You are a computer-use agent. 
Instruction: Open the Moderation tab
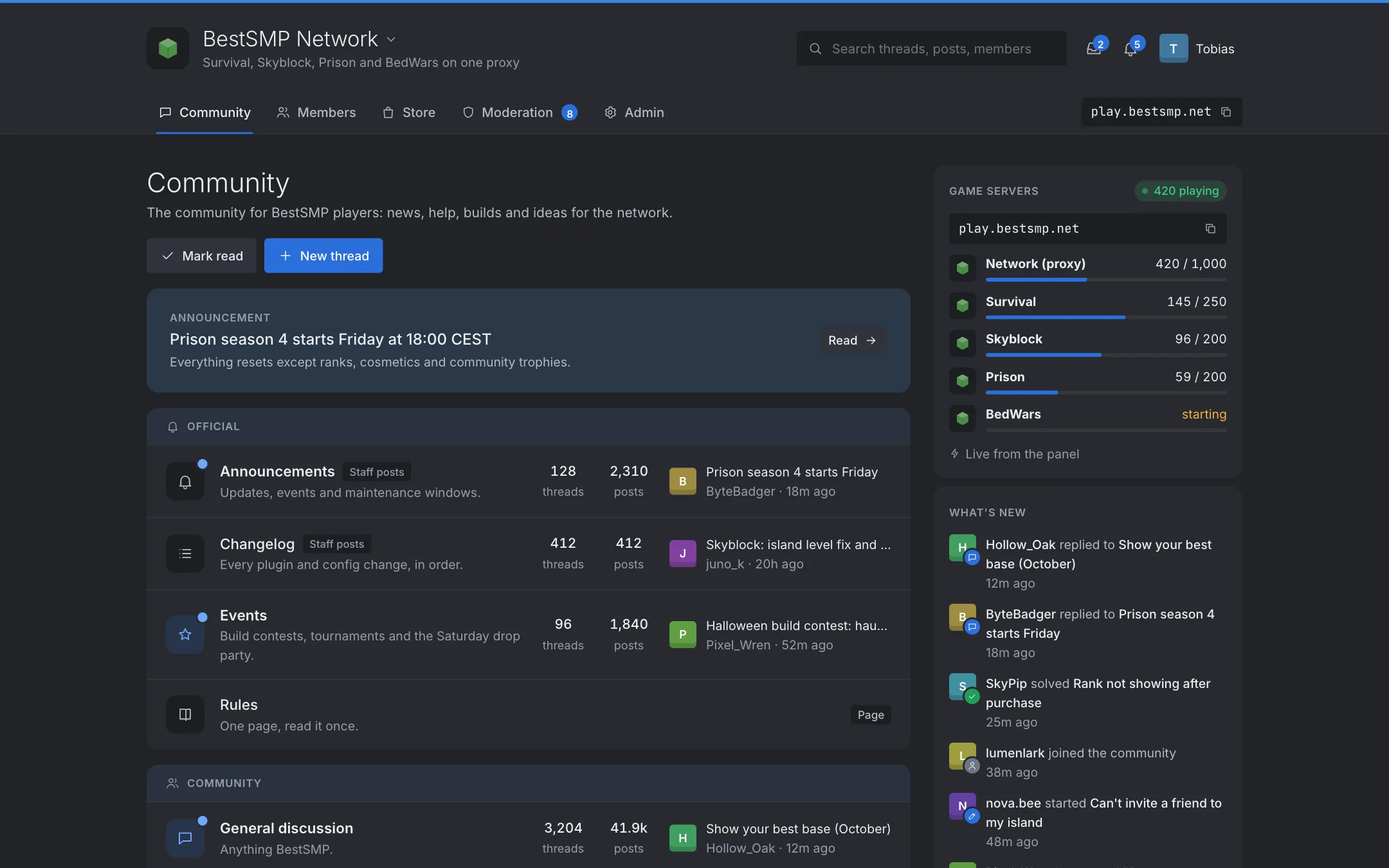tap(520, 113)
